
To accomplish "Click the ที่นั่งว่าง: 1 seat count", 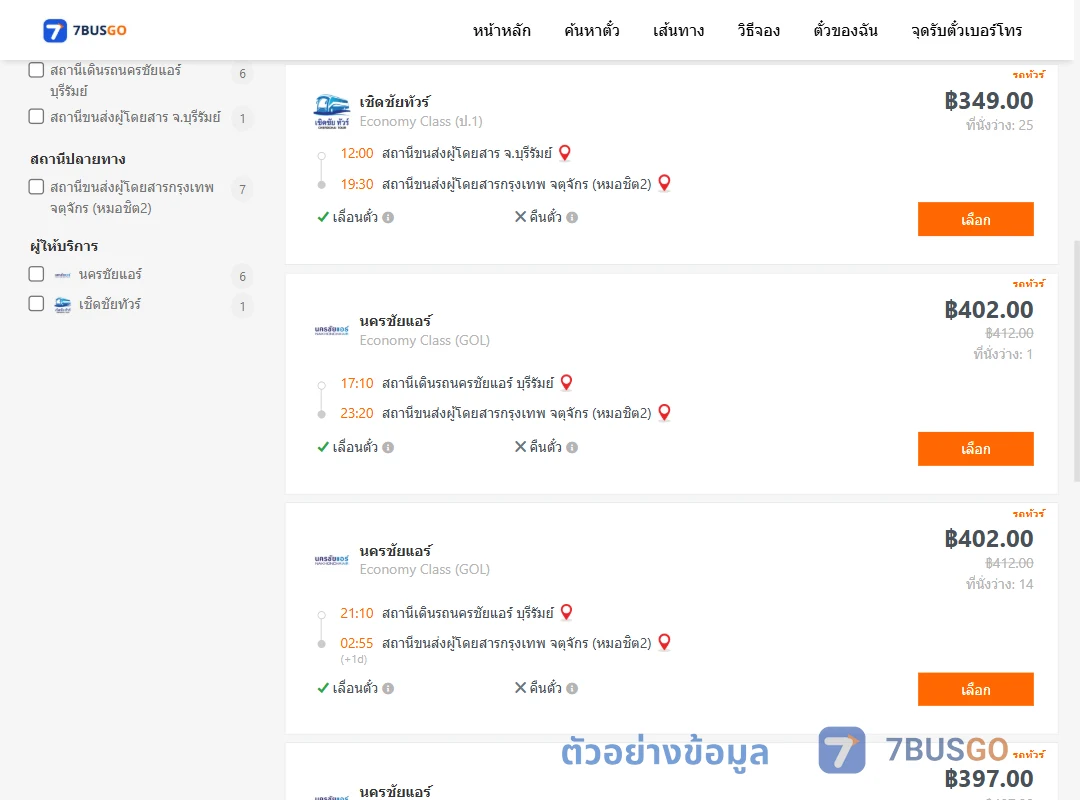I will point(1003,354).
